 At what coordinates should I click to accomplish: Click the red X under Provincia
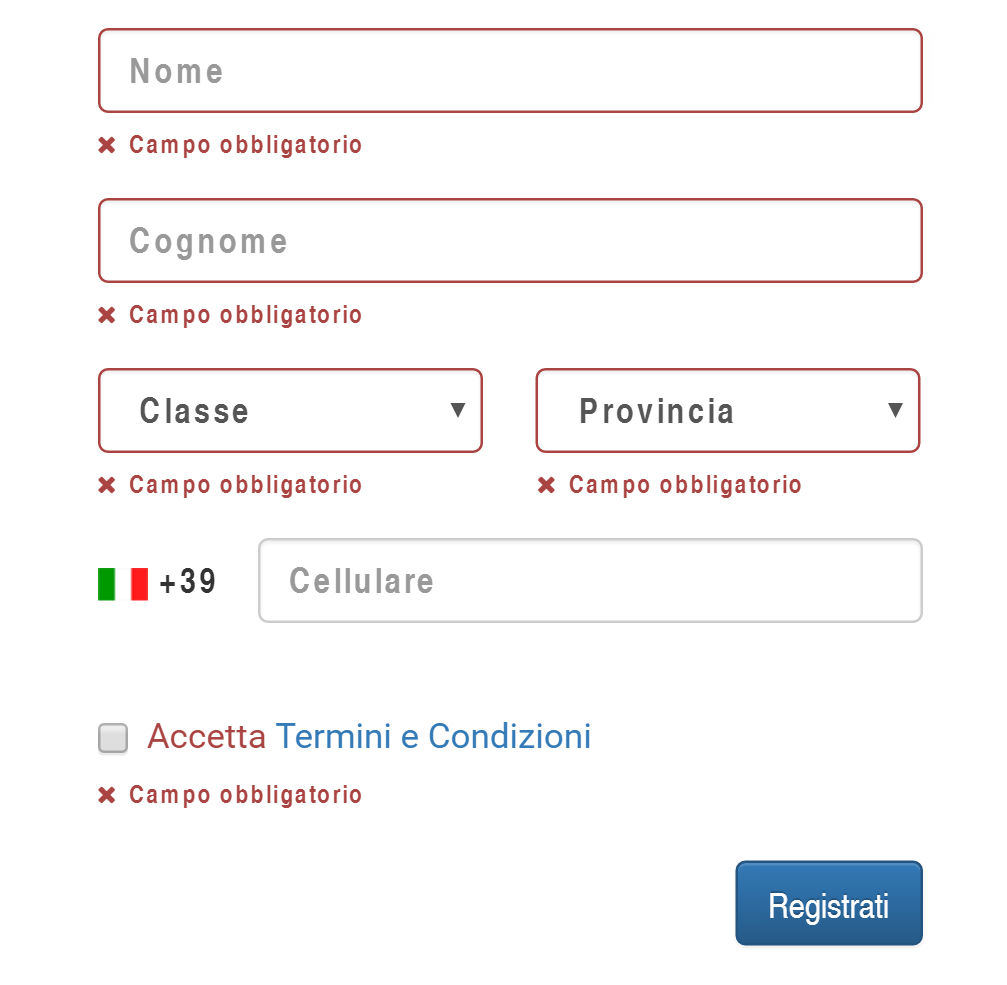[546, 485]
